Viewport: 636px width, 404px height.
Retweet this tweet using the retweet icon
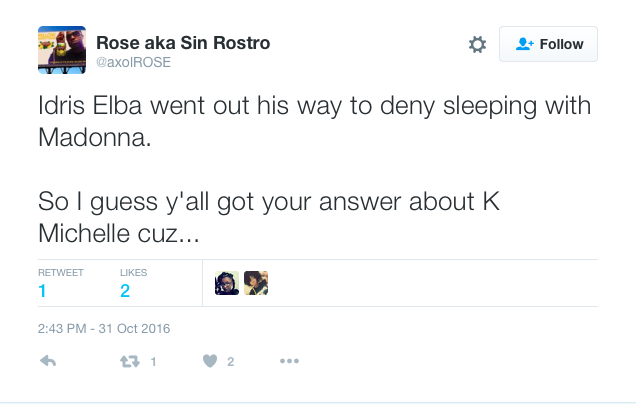pos(128,362)
